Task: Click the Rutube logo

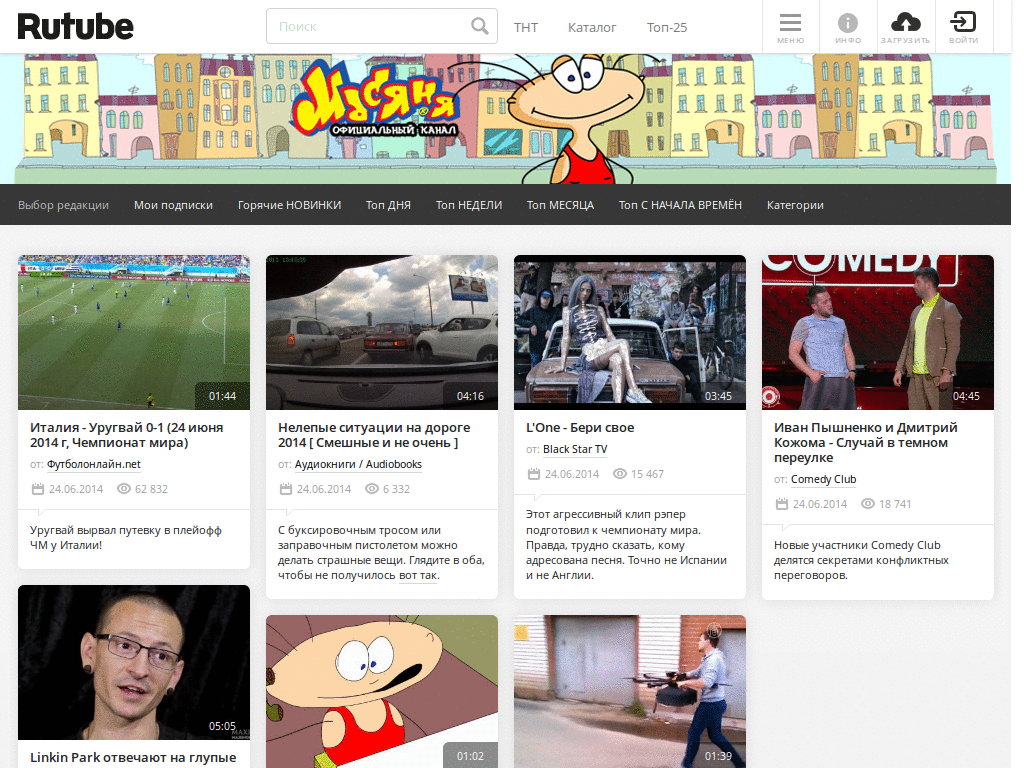Action: (75, 26)
